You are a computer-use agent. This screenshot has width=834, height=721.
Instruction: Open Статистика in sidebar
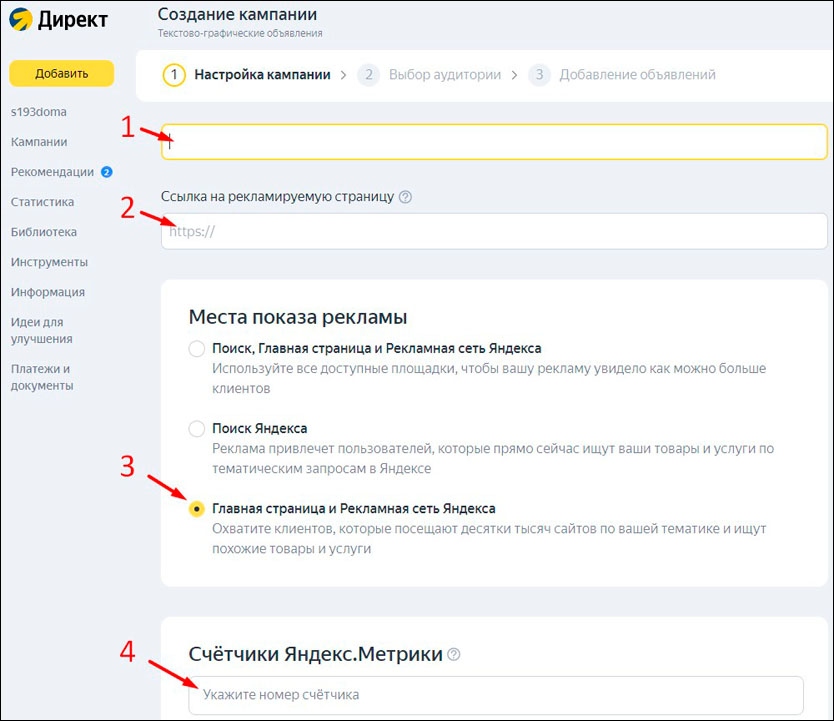[x=42, y=202]
